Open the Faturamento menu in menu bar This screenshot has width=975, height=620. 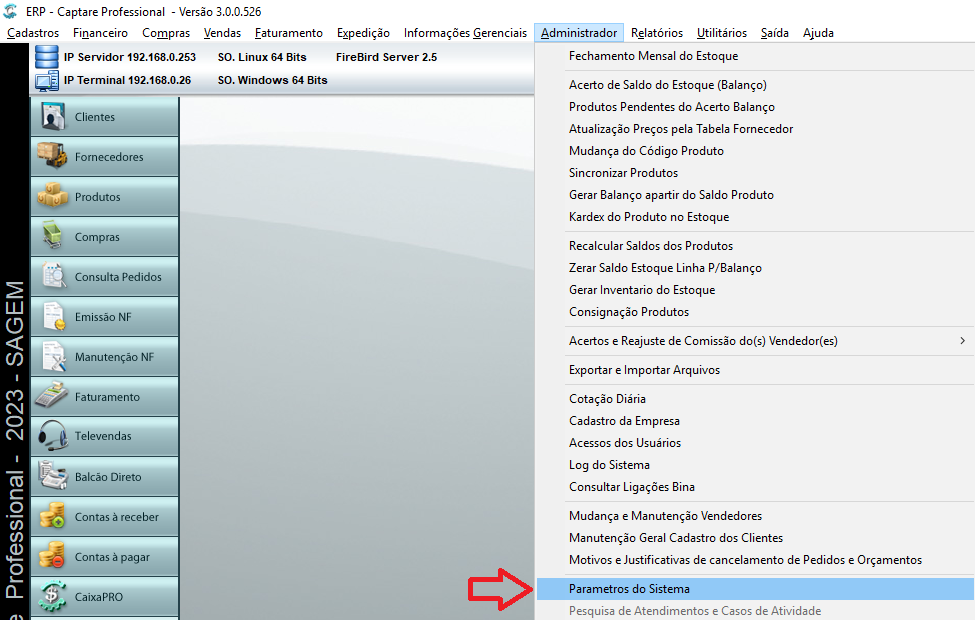(289, 33)
